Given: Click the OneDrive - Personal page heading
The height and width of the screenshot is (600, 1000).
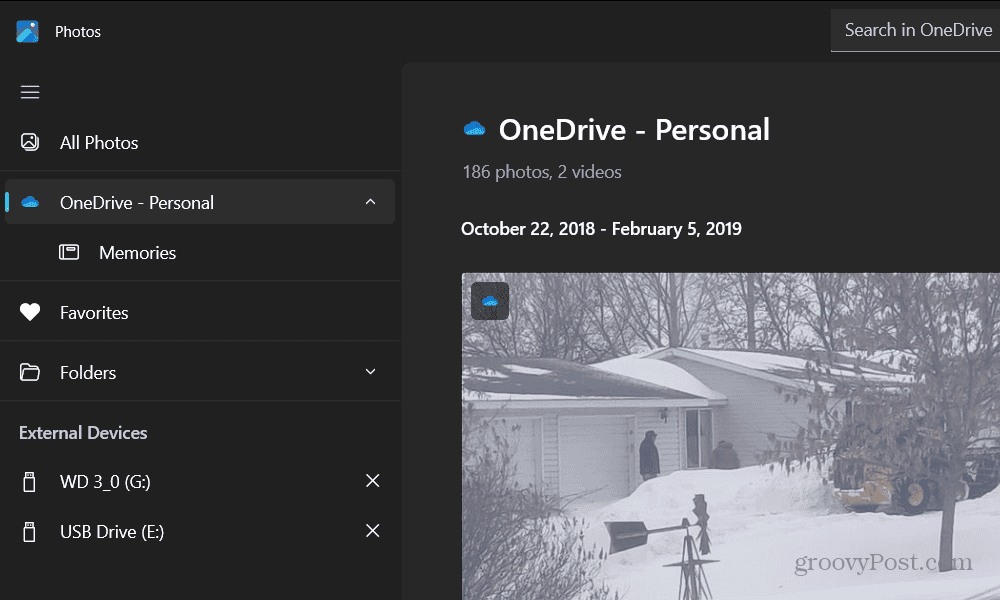Looking at the screenshot, I should pos(635,130).
